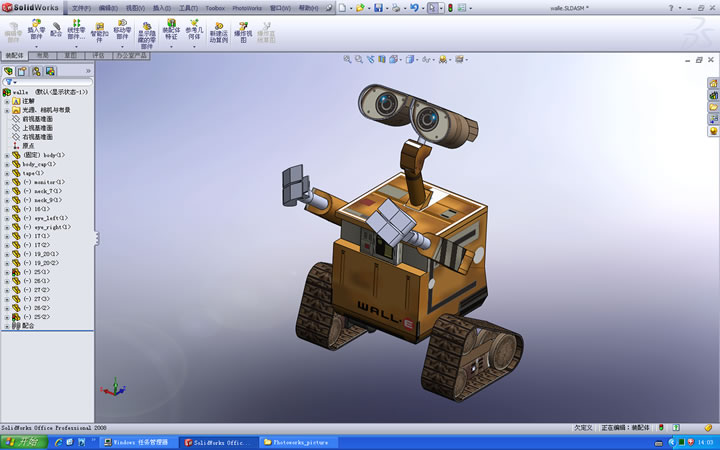Open the 视图(V) menu
Image resolution: width=720 pixels, height=450 pixels.
pos(135,8)
